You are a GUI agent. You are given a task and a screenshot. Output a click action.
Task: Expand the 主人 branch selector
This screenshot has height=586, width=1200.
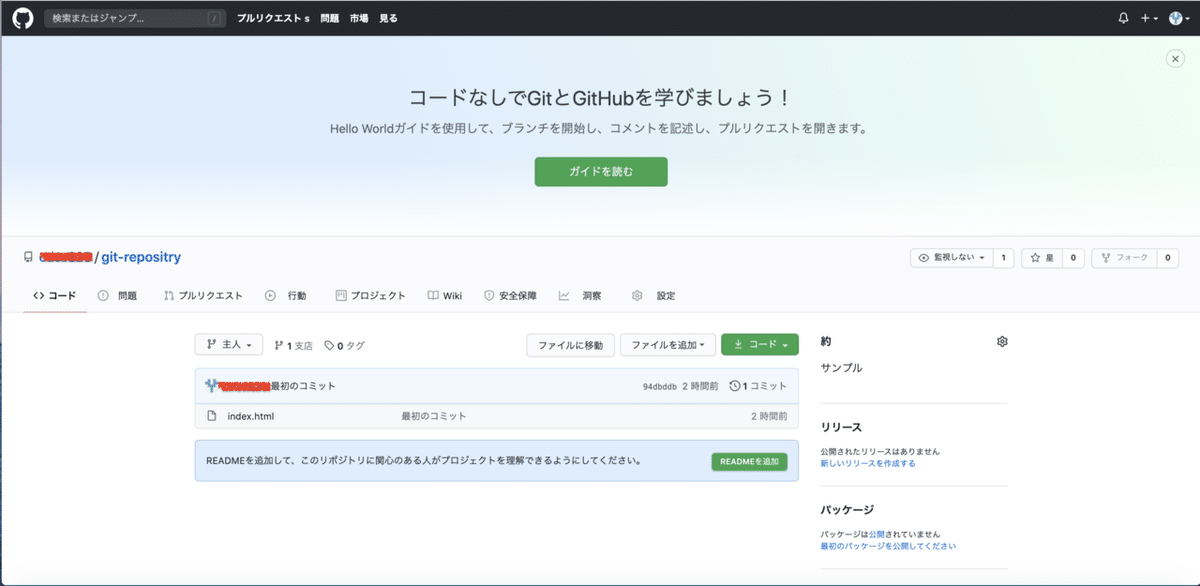[x=228, y=344]
